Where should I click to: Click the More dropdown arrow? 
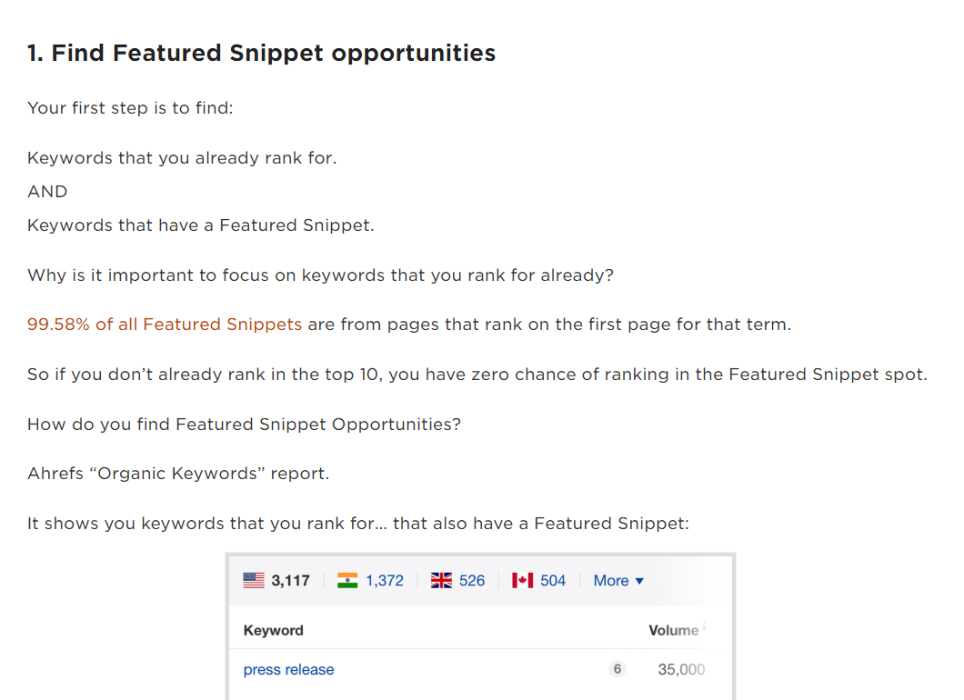639,581
